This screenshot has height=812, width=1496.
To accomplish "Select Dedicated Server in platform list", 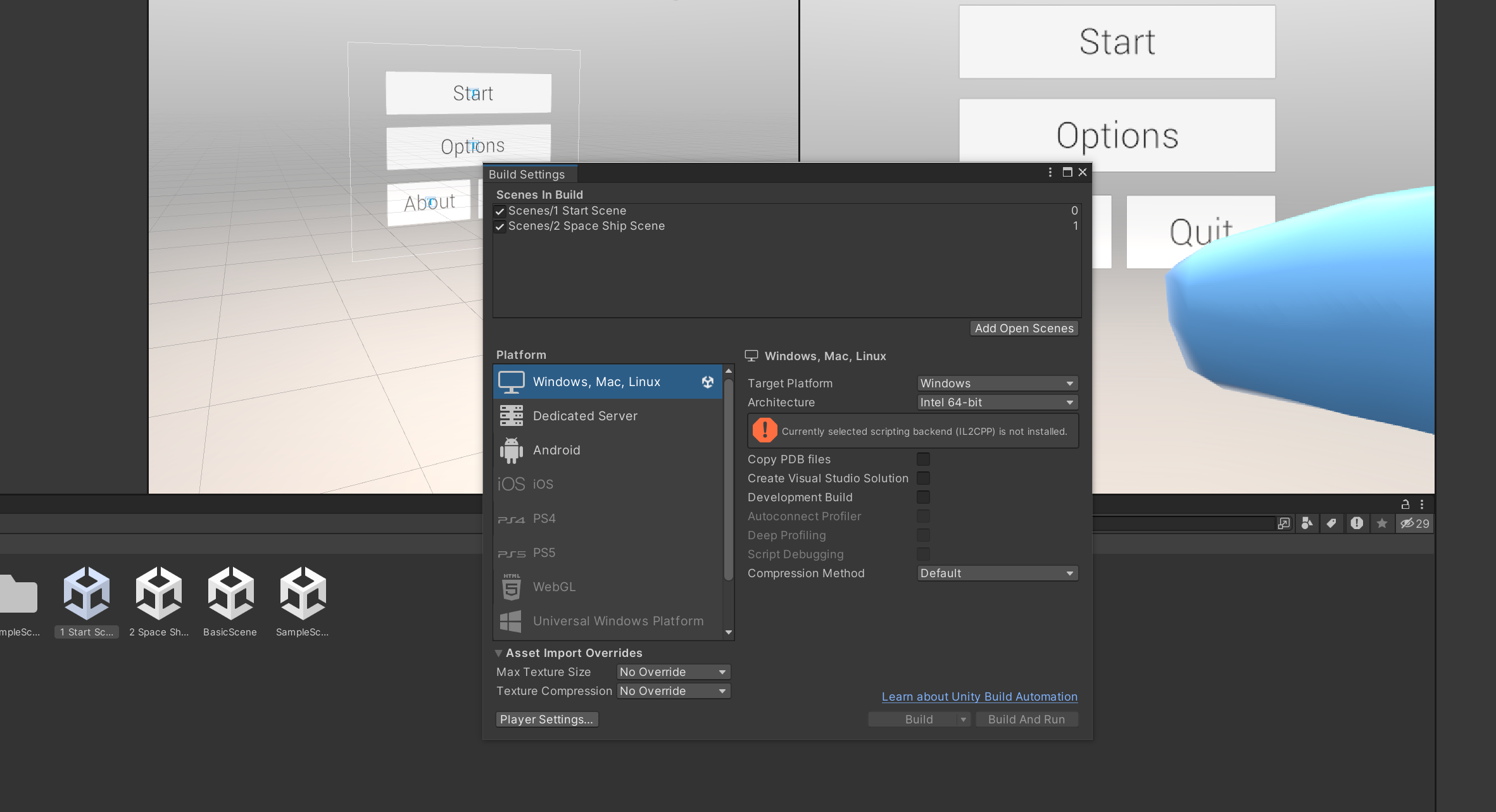I will (x=585, y=416).
